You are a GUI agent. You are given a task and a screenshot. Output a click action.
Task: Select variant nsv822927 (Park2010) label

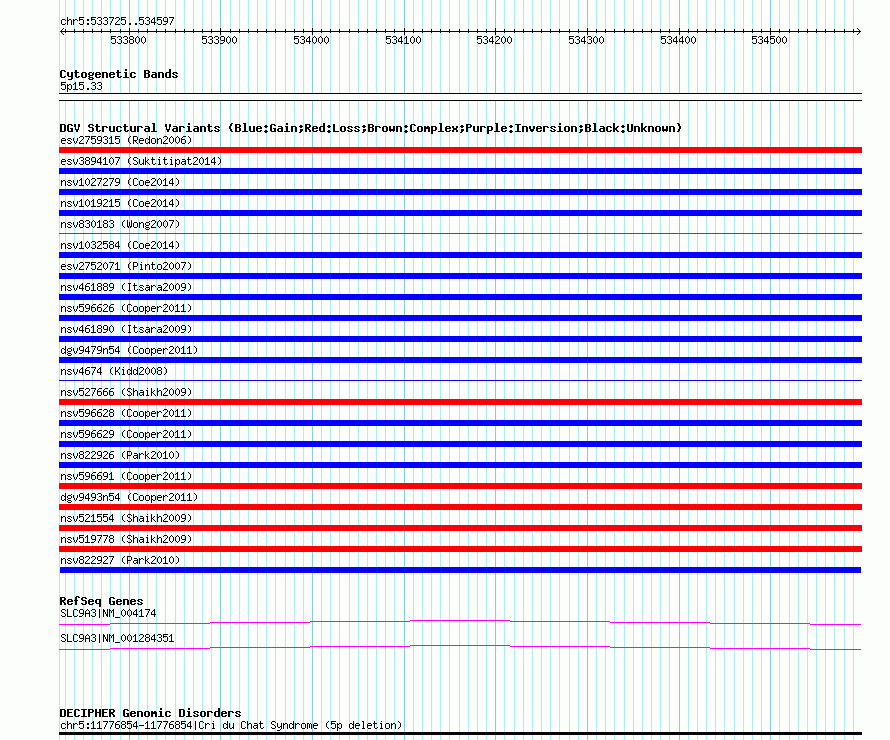[x=120, y=560]
